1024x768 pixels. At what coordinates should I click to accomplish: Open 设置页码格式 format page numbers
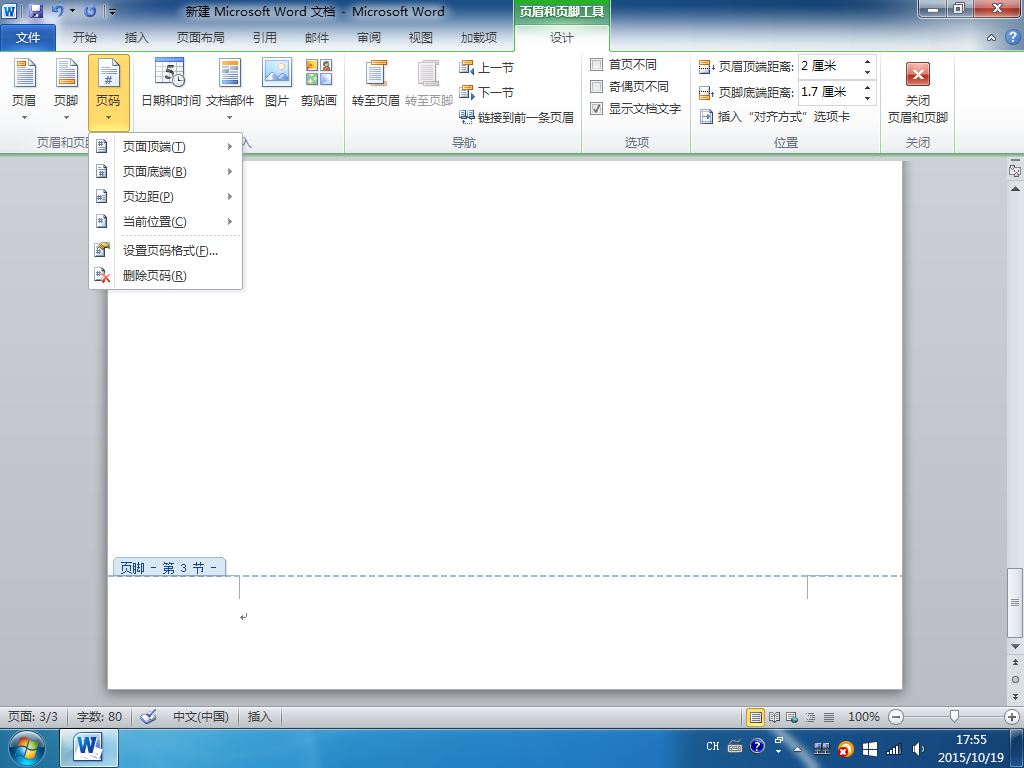[166, 251]
